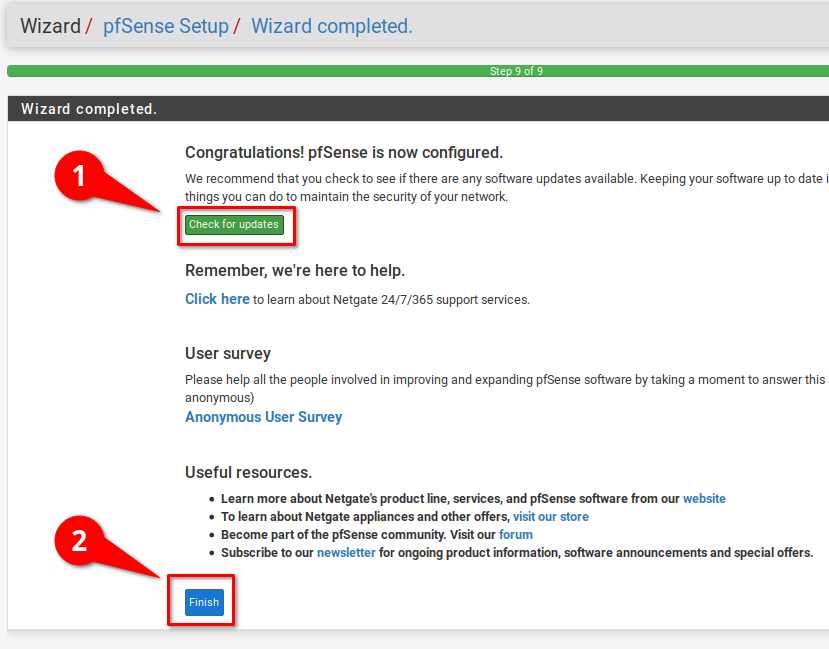Click the red circle marker numbered 1

(x=81, y=177)
